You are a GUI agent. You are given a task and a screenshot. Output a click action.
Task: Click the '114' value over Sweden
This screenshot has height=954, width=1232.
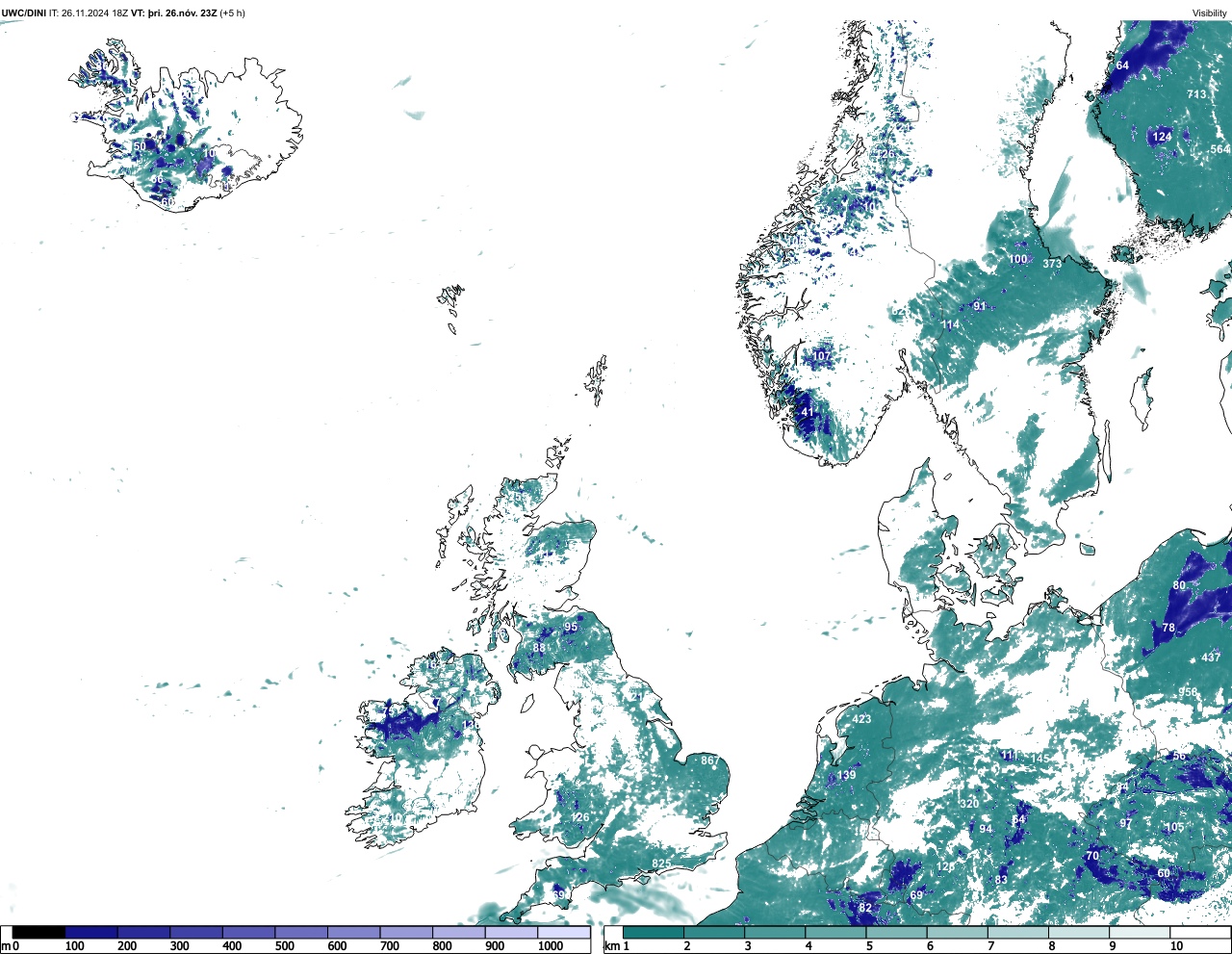(950, 325)
